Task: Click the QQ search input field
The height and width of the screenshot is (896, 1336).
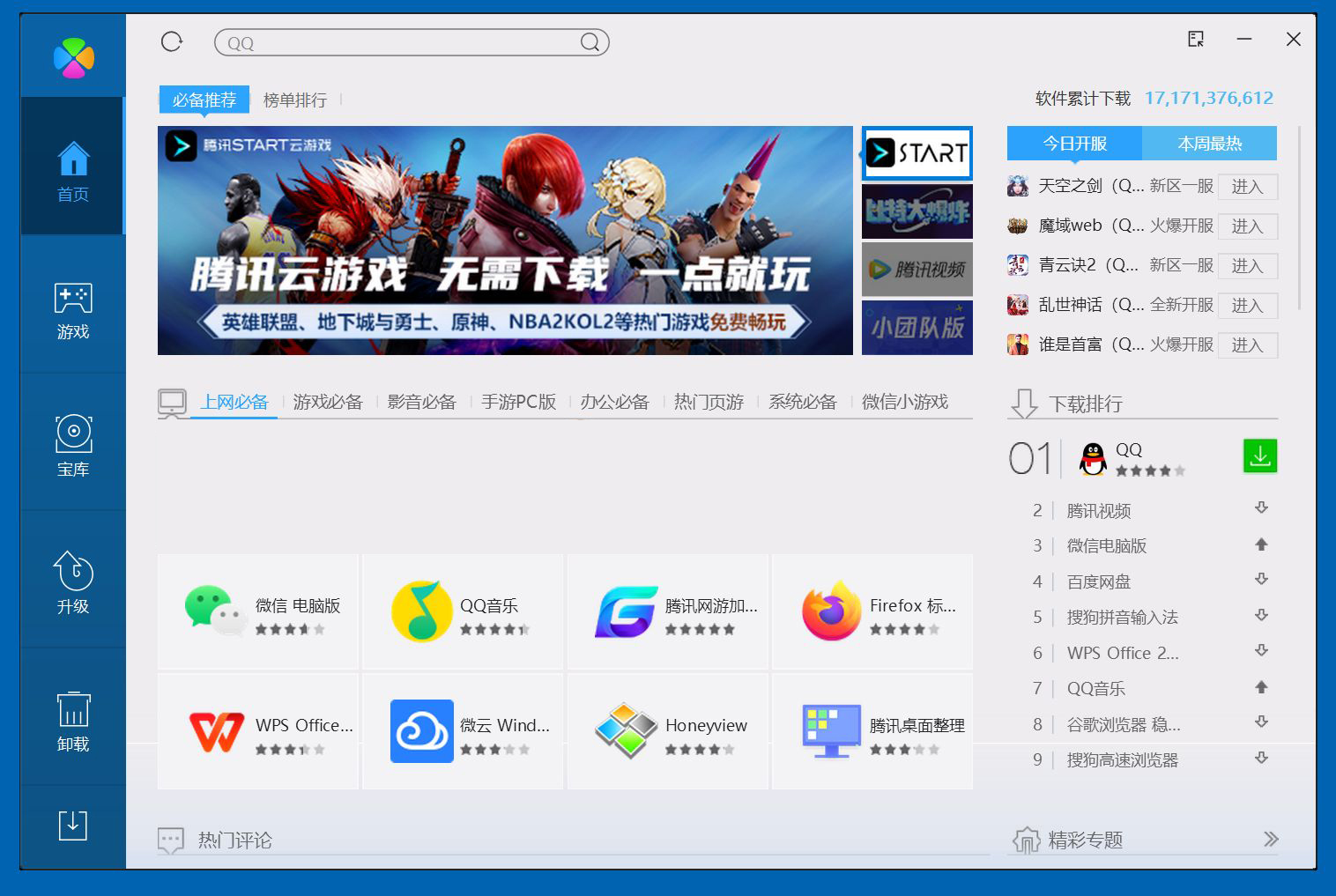Action: [x=397, y=42]
